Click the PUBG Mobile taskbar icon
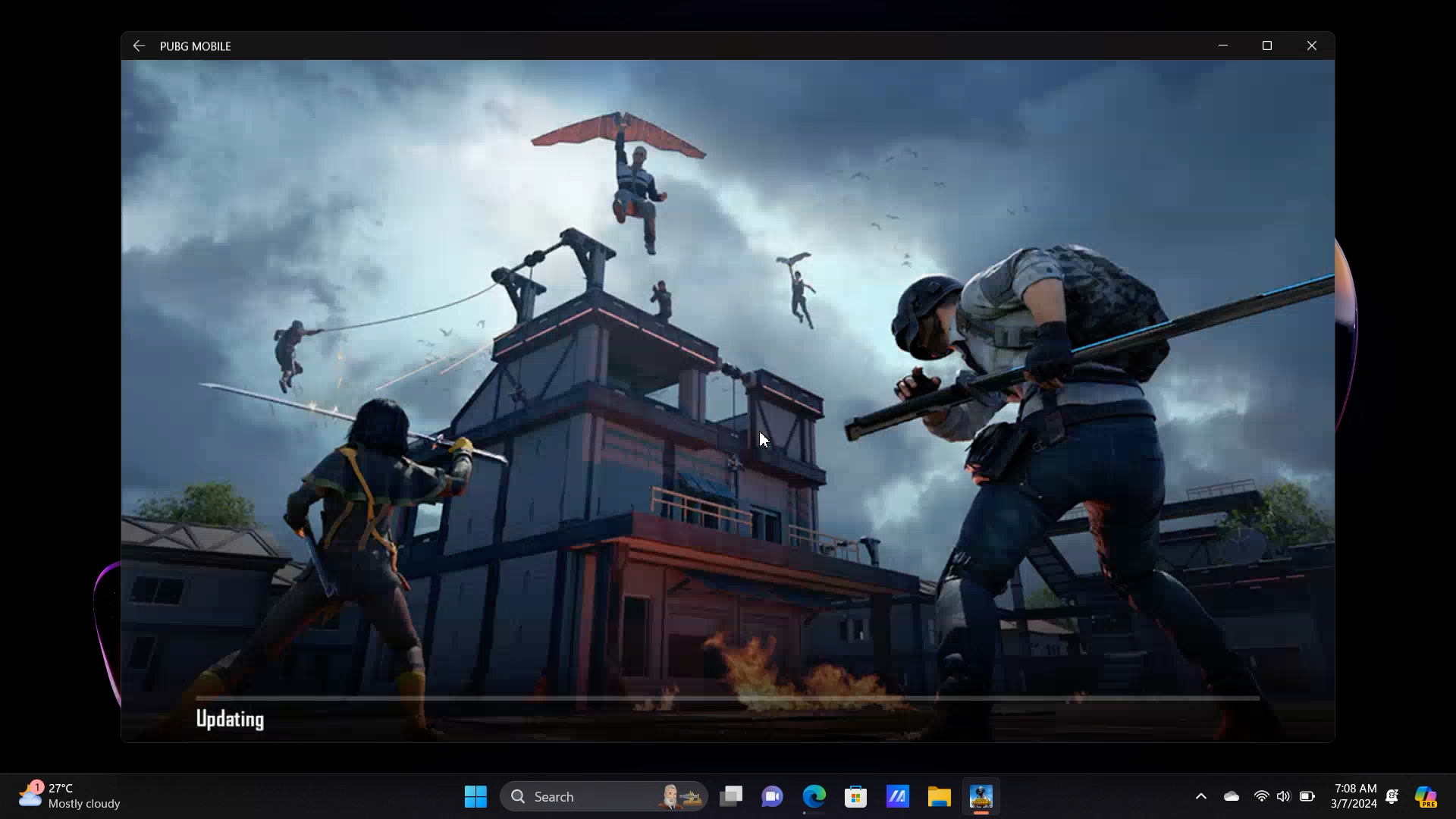This screenshot has width=1456, height=819. click(981, 796)
